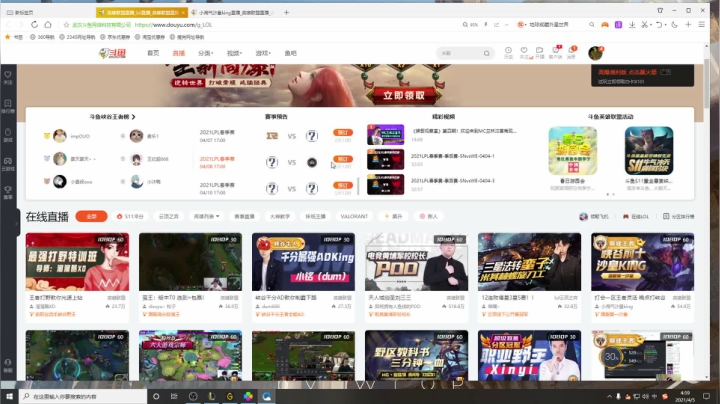Viewport: 720px width, 404px height.
Task: Open the 在线LOL link
Action: (636, 216)
